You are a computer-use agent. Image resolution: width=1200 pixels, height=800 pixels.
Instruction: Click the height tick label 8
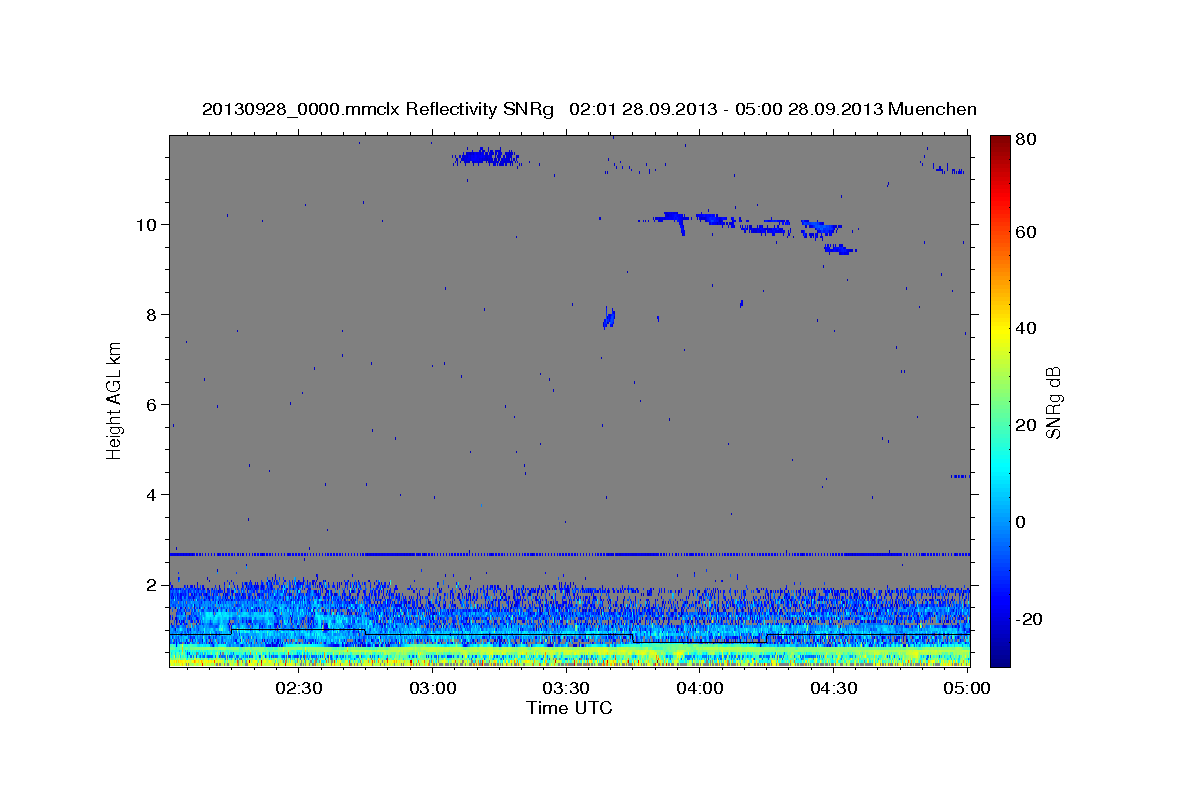click(152, 315)
